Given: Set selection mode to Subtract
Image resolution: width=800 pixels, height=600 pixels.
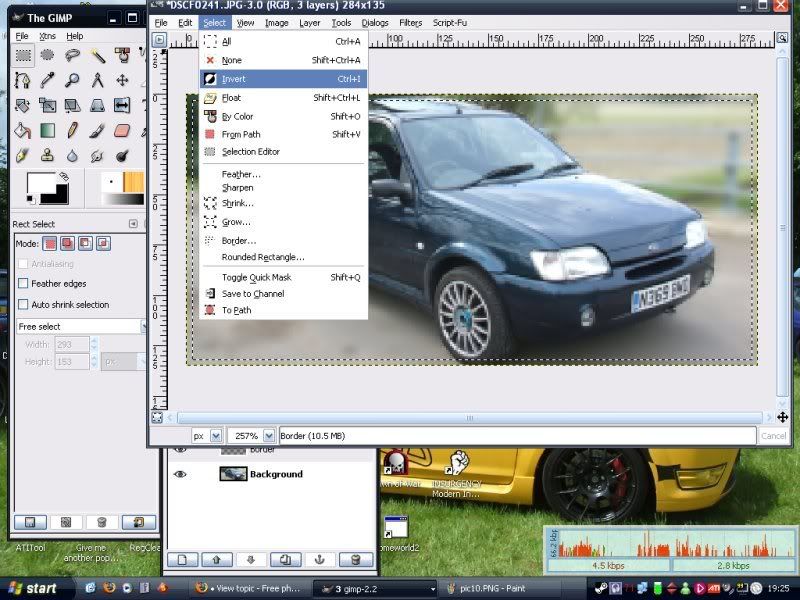Looking at the screenshot, I should [85, 243].
